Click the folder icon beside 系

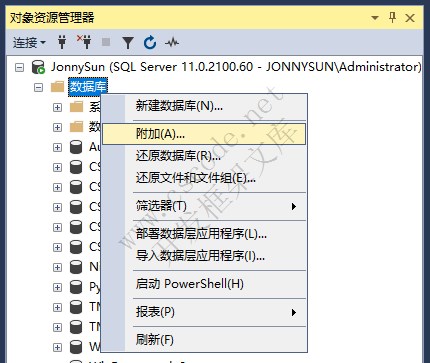click(x=76, y=107)
